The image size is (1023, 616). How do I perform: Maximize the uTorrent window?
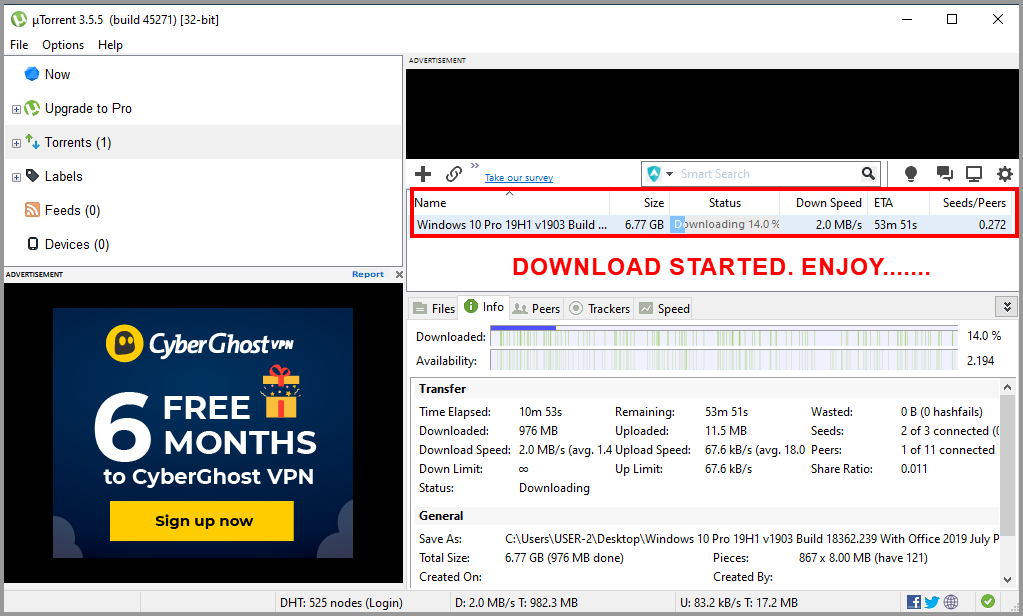952,19
